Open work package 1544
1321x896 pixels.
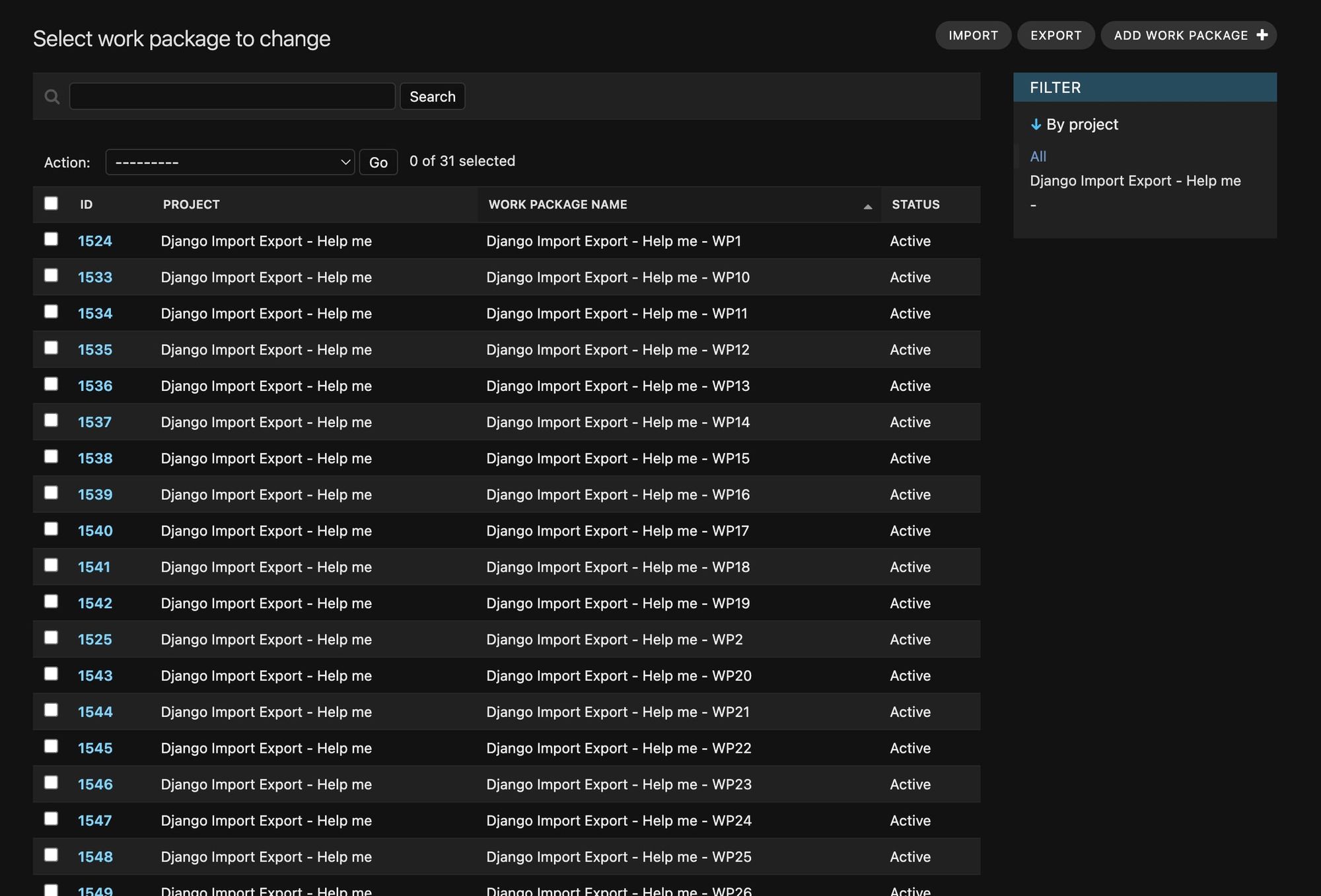(x=95, y=712)
